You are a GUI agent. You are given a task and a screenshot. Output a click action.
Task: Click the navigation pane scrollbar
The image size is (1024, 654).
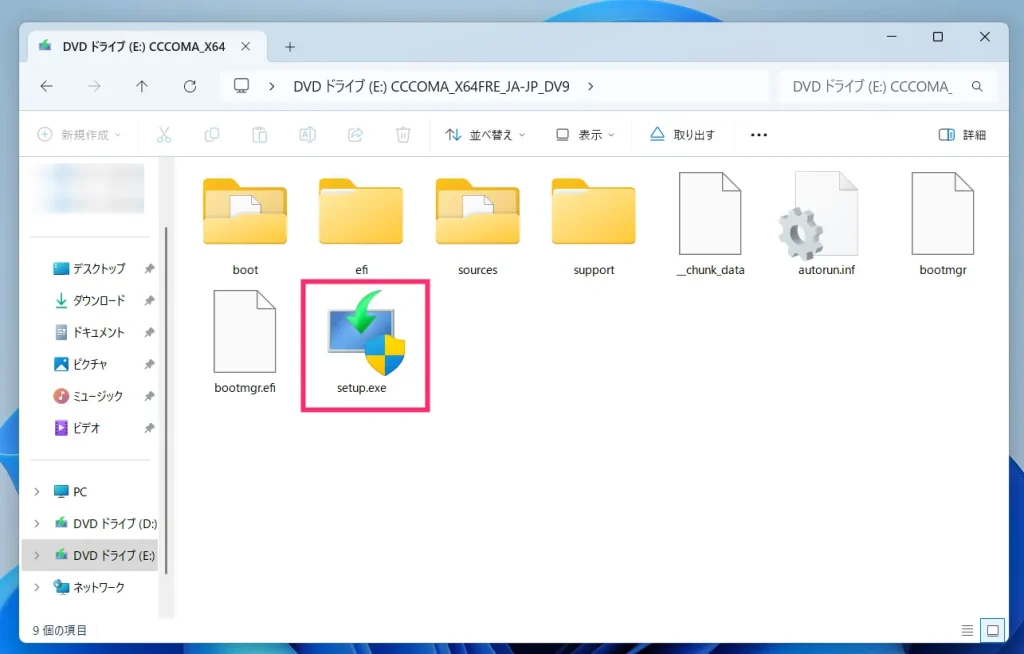[x=166, y=400]
